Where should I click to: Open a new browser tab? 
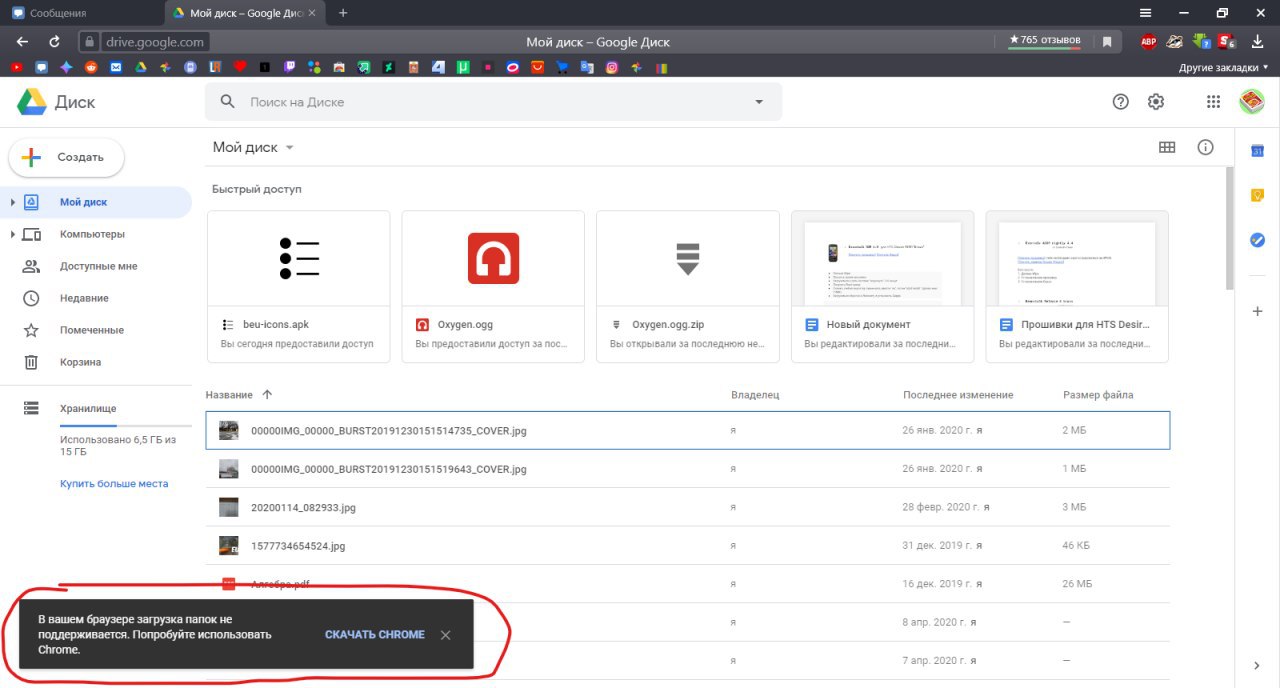pyautogui.click(x=343, y=13)
